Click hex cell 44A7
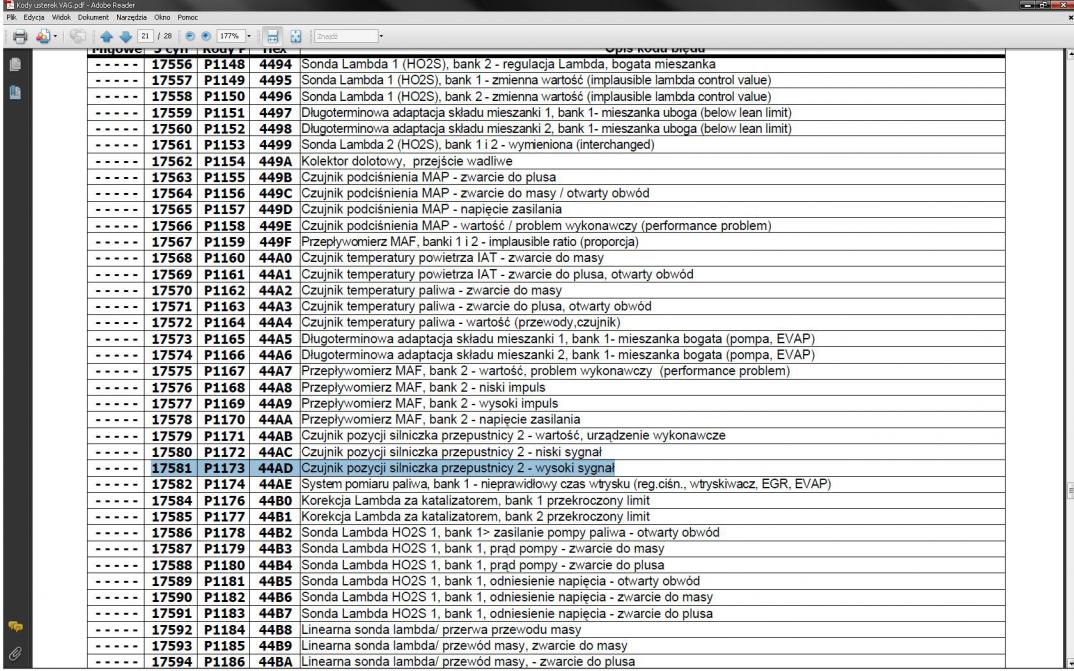1074x671 pixels. pos(275,370)
